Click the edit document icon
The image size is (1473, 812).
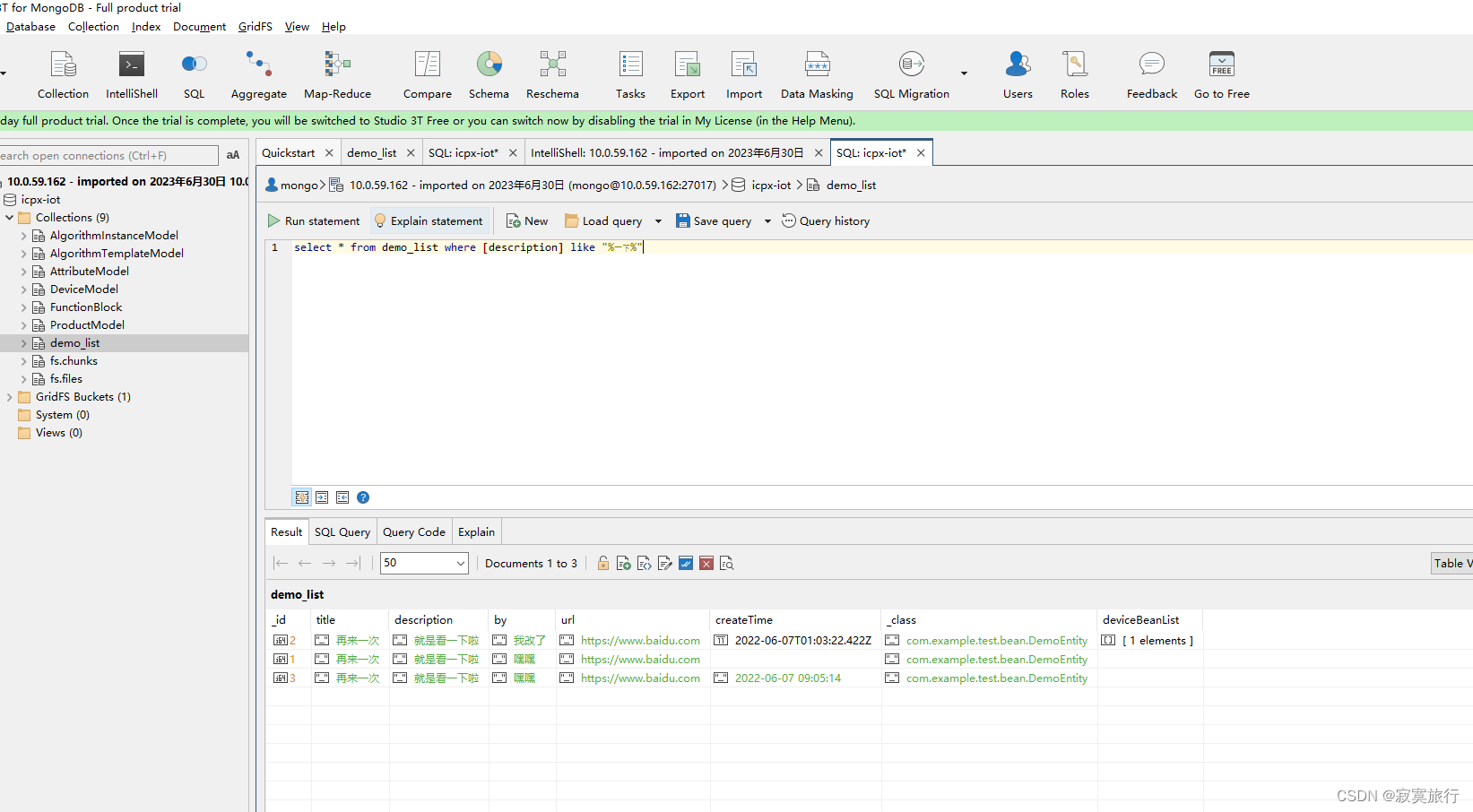[665, 563]
